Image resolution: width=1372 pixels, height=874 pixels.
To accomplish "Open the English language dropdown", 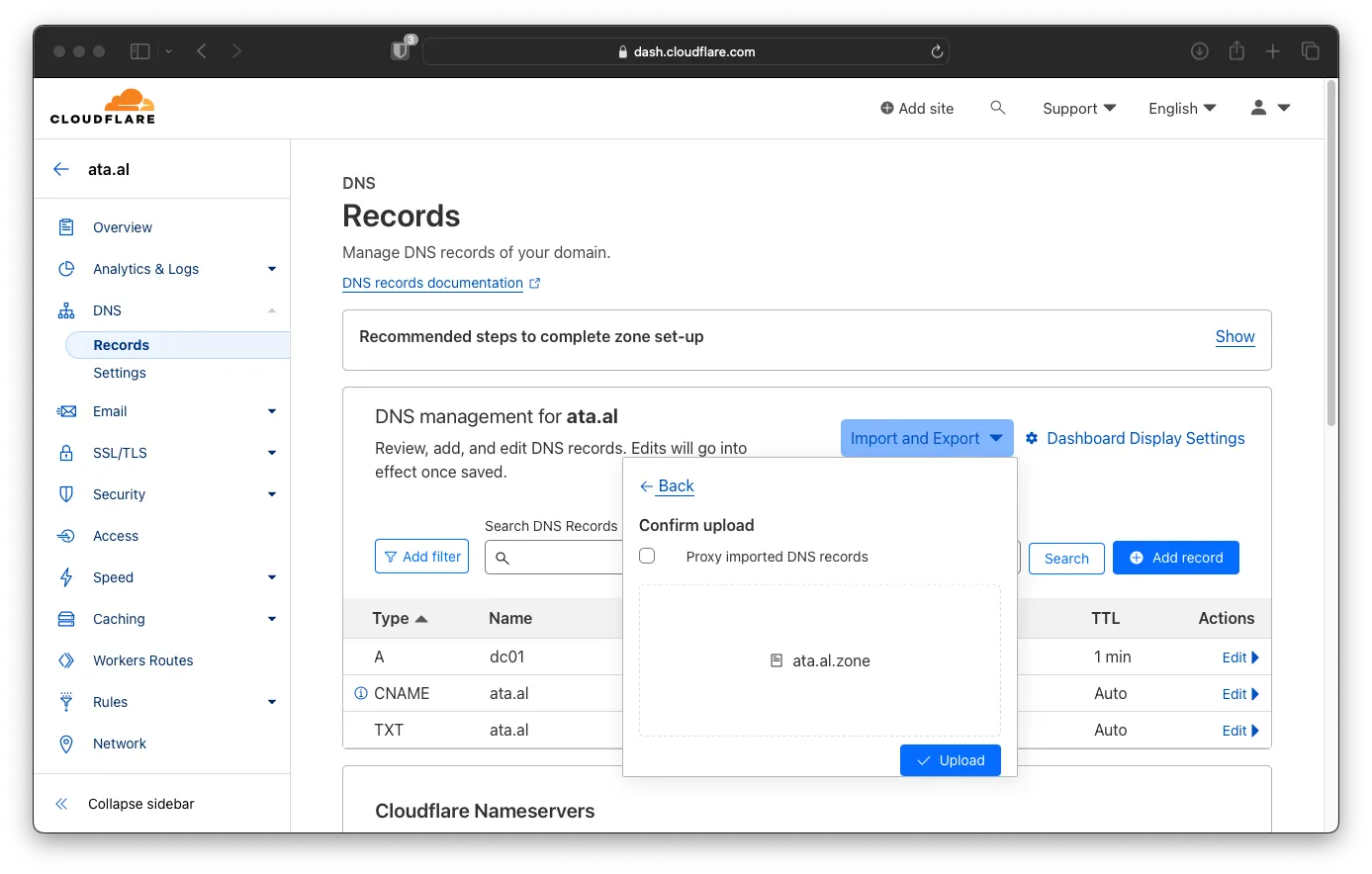I will tap(1182, 108).
